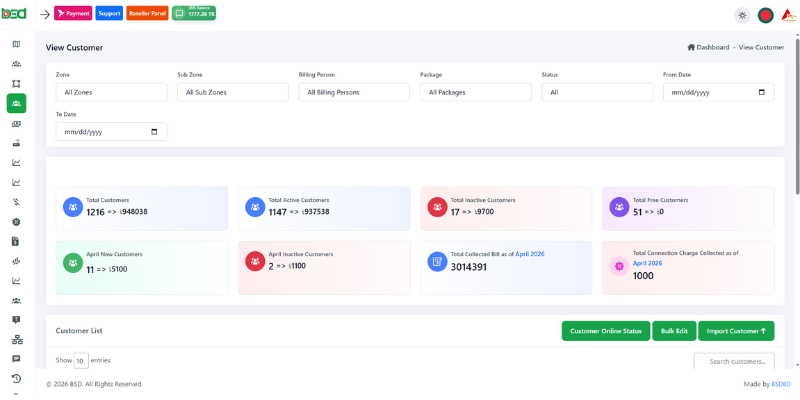Click the arrow icon beside the BSD logo

coord(45,15)
